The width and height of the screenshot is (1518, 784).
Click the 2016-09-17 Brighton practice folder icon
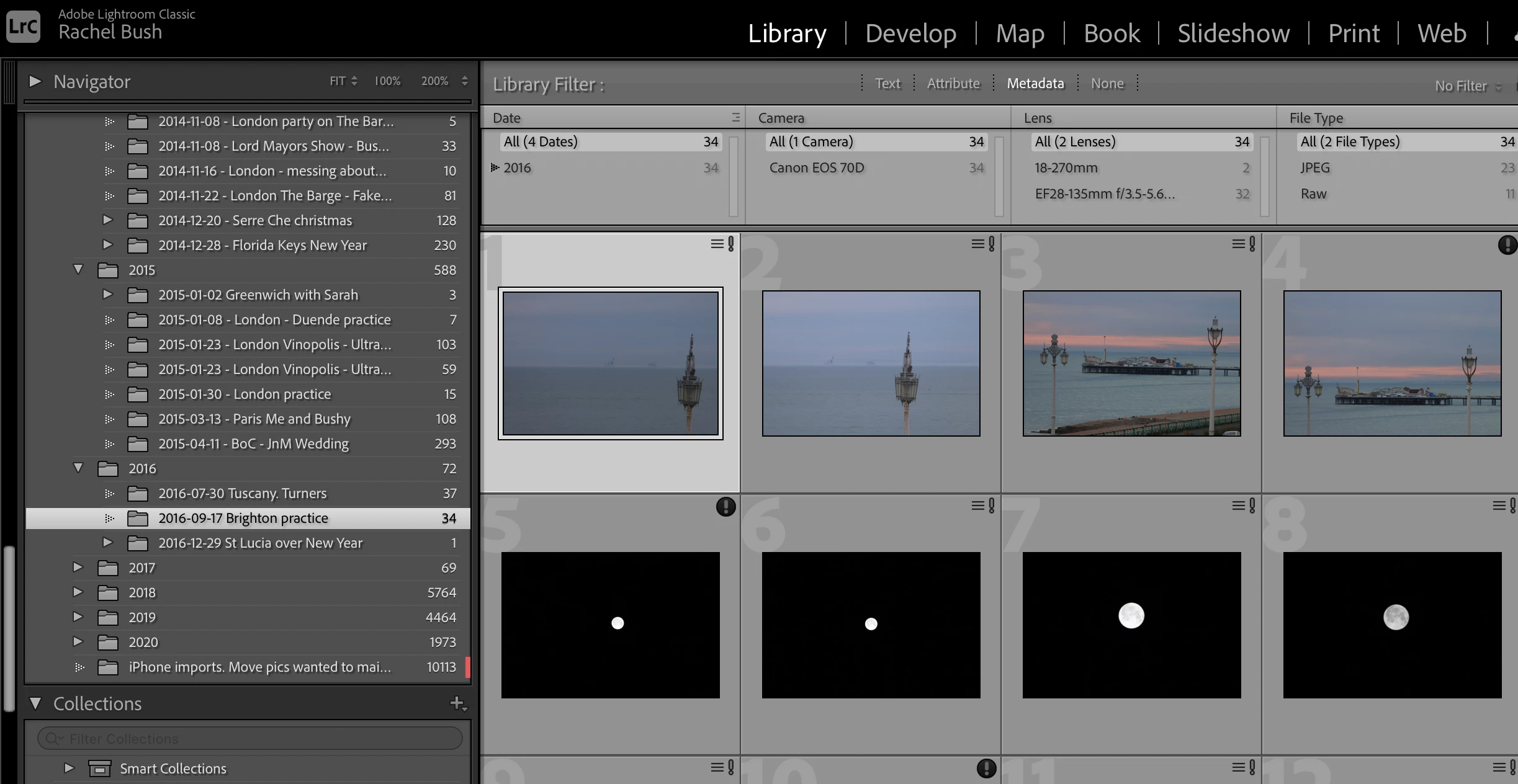point(137,518)
